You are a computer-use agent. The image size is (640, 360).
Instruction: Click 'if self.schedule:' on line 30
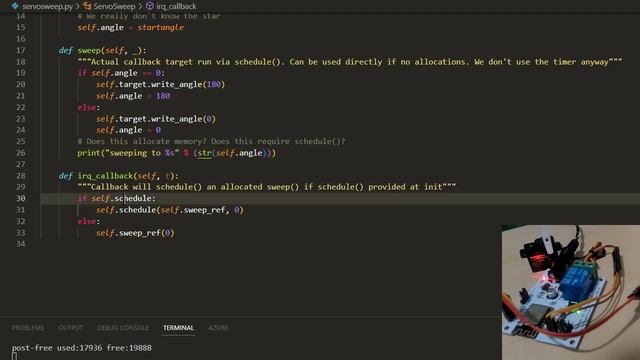(116, 198)
